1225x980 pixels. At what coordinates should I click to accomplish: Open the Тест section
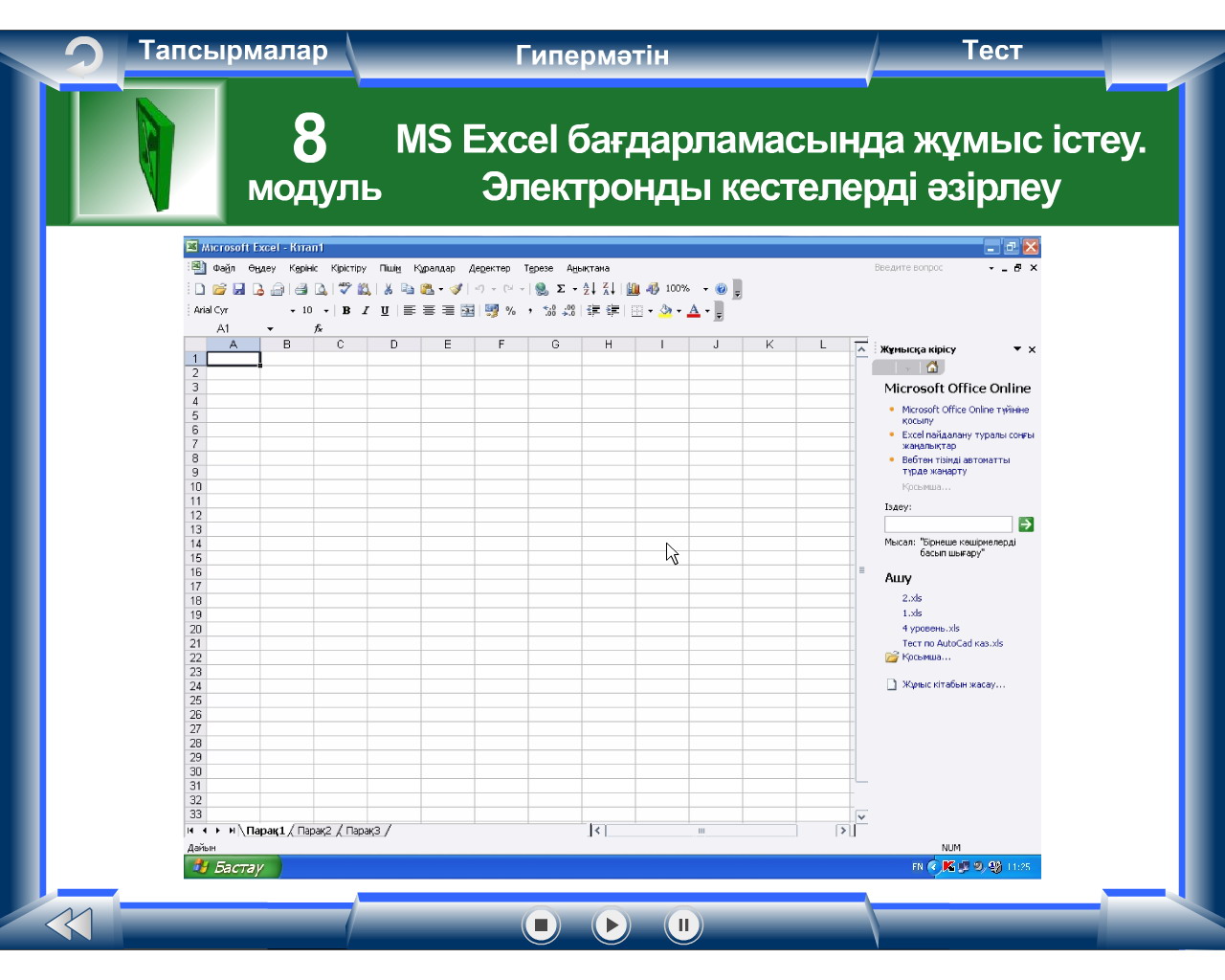992,51
